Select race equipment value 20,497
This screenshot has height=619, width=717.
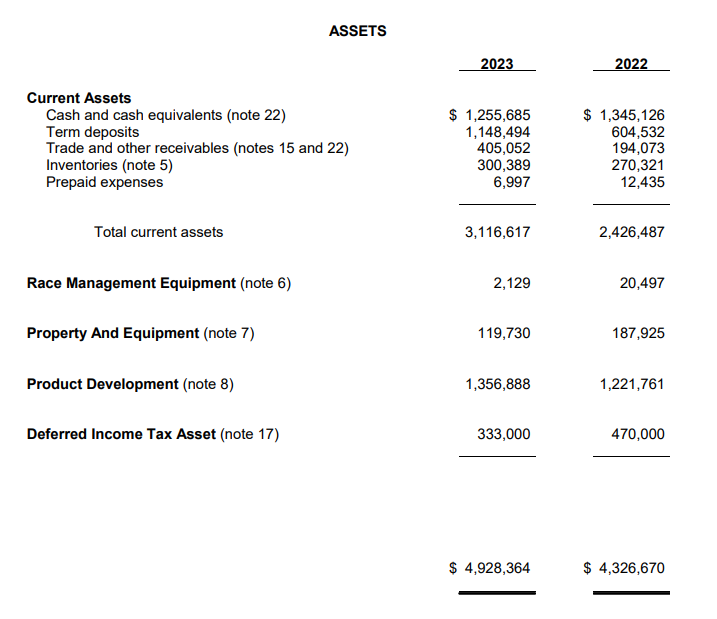click(x=642, y=283)
